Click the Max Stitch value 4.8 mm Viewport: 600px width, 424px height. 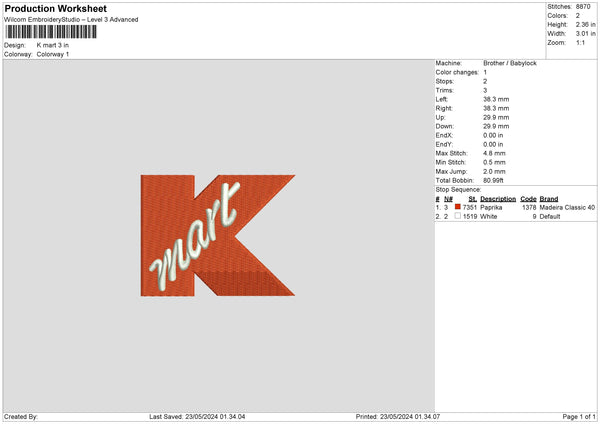(494, 153)
